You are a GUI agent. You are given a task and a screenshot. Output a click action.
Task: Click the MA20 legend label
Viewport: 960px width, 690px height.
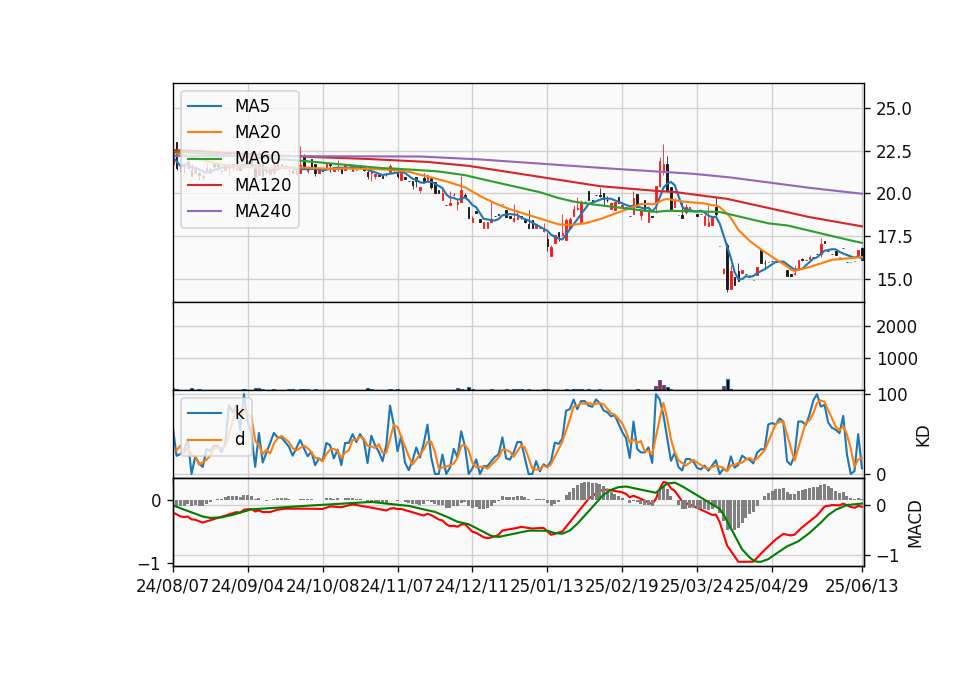[257, 132]
